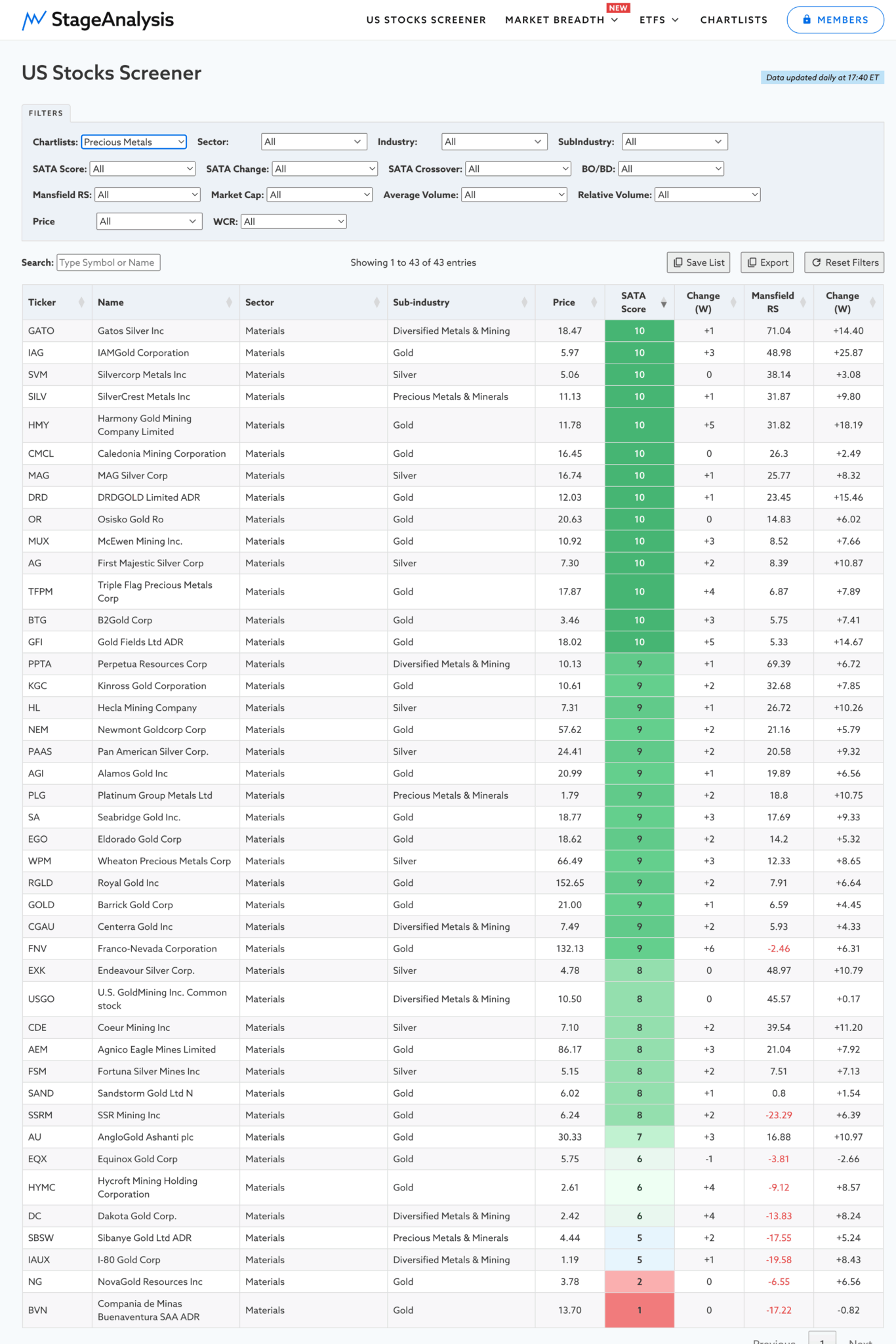The image size is (896, 1344).
Task: Click the Members button
Action: tap(836, 20)
